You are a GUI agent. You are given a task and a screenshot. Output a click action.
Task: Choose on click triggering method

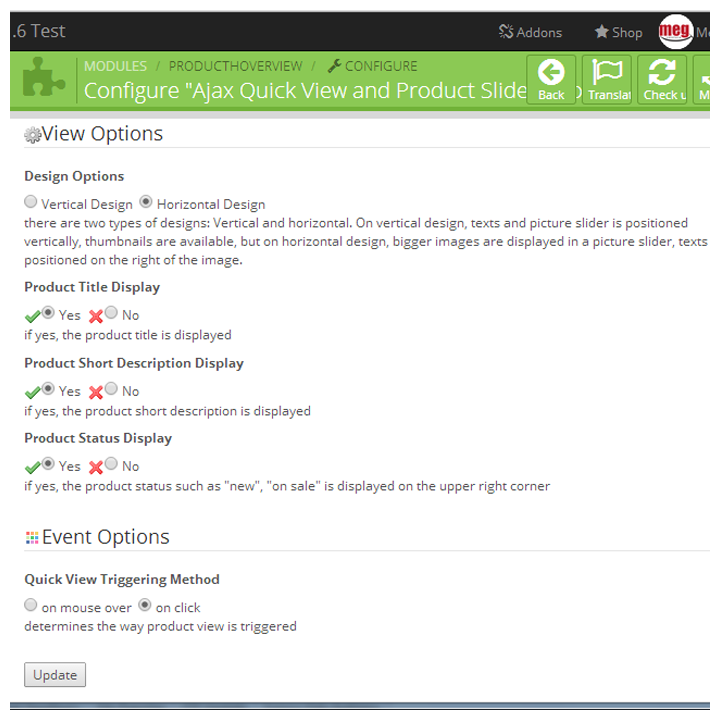[145, 605]
